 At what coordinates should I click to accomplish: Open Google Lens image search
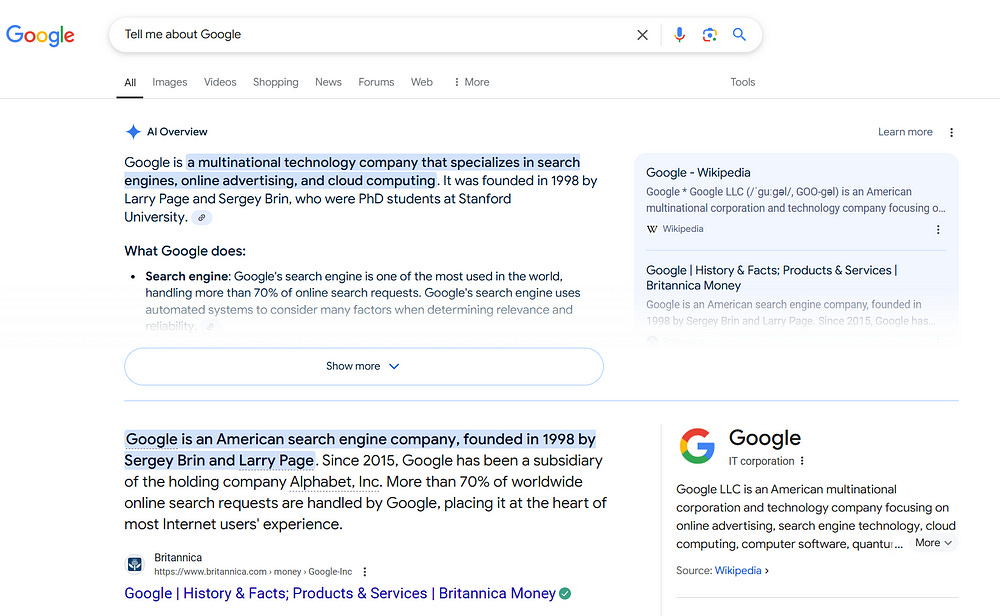coord(709,34)
